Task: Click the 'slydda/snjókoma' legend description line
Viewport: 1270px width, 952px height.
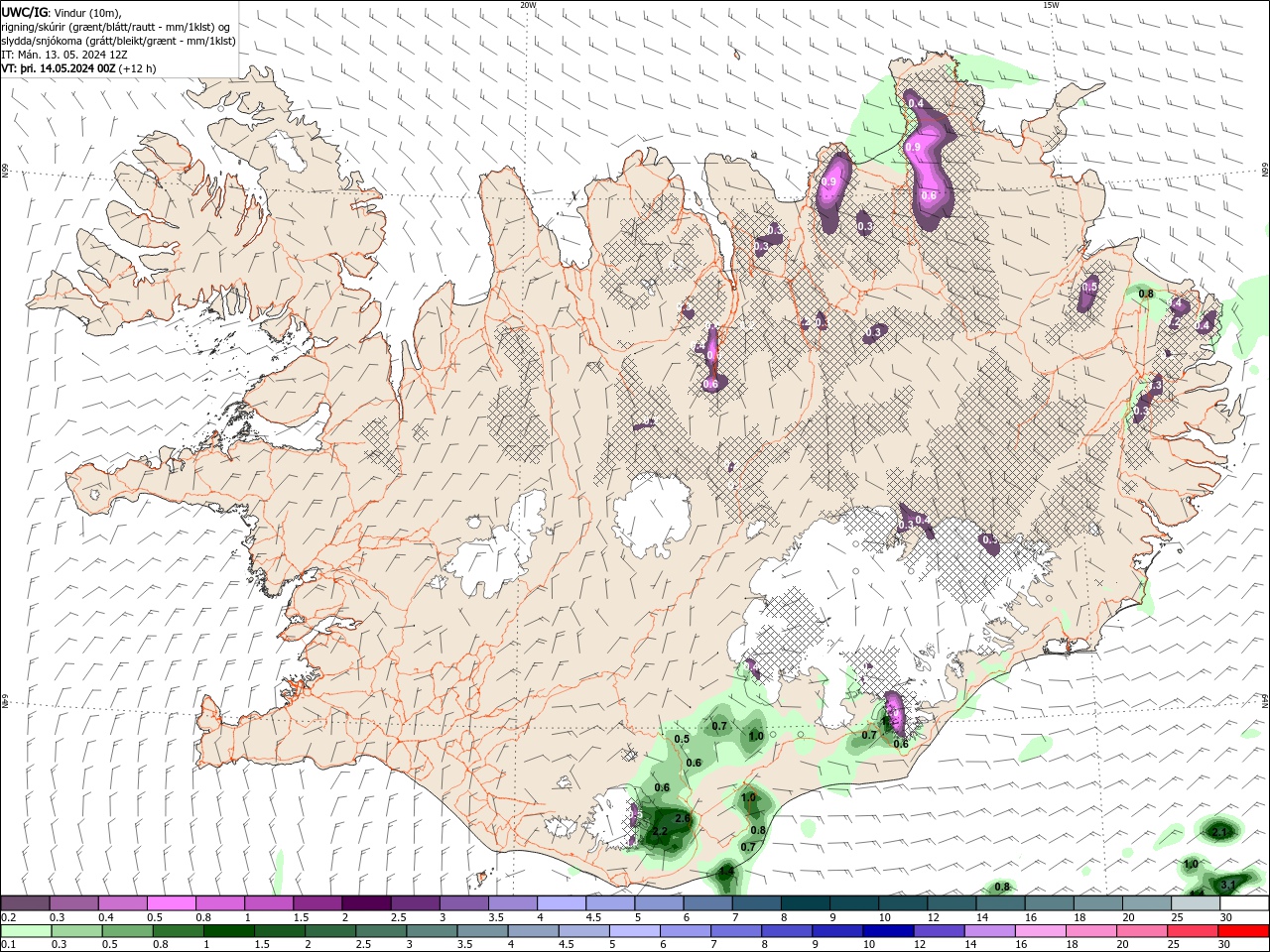Action: (118, 41)
